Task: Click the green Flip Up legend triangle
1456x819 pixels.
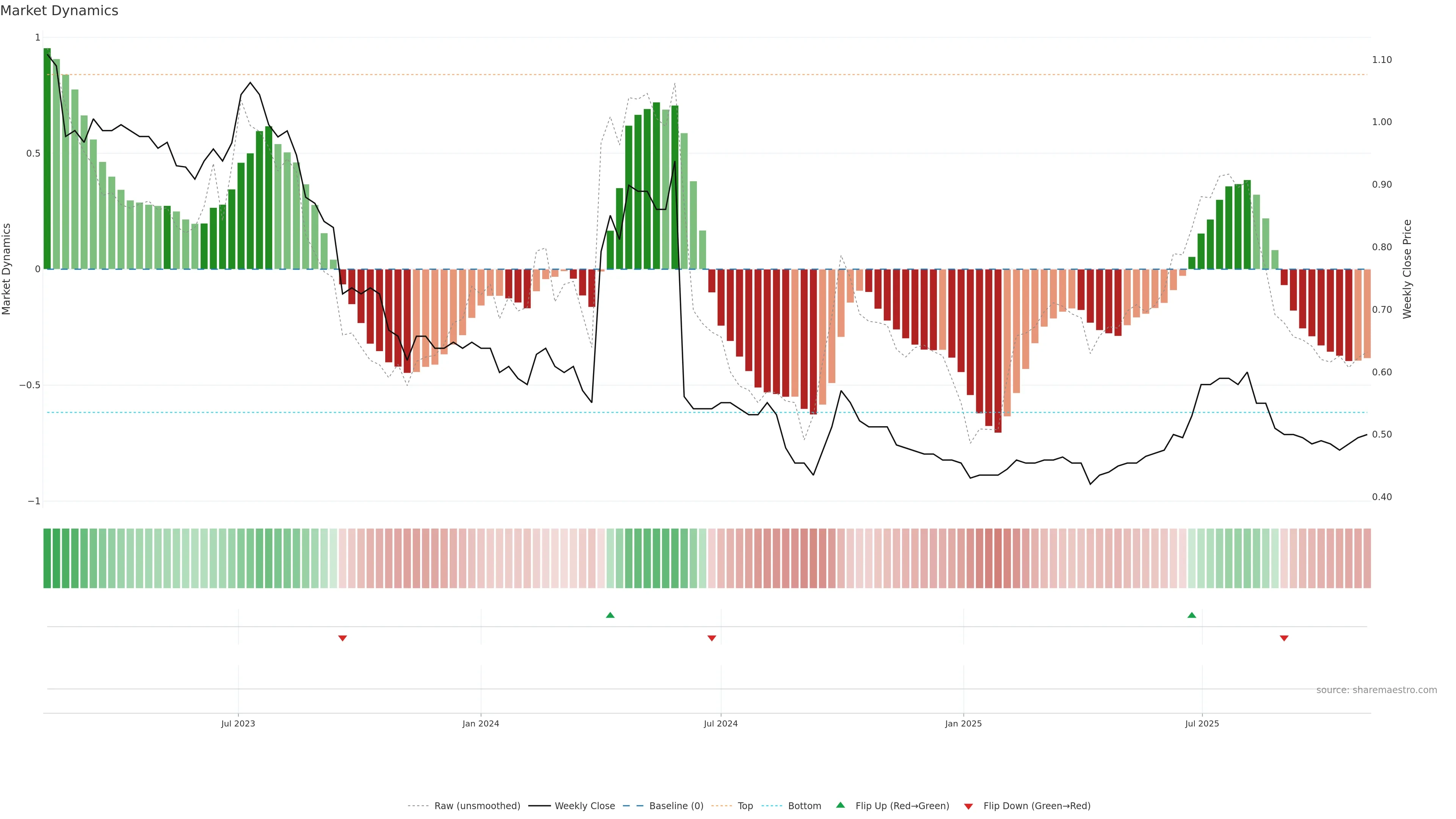Action: pos(841,805)
